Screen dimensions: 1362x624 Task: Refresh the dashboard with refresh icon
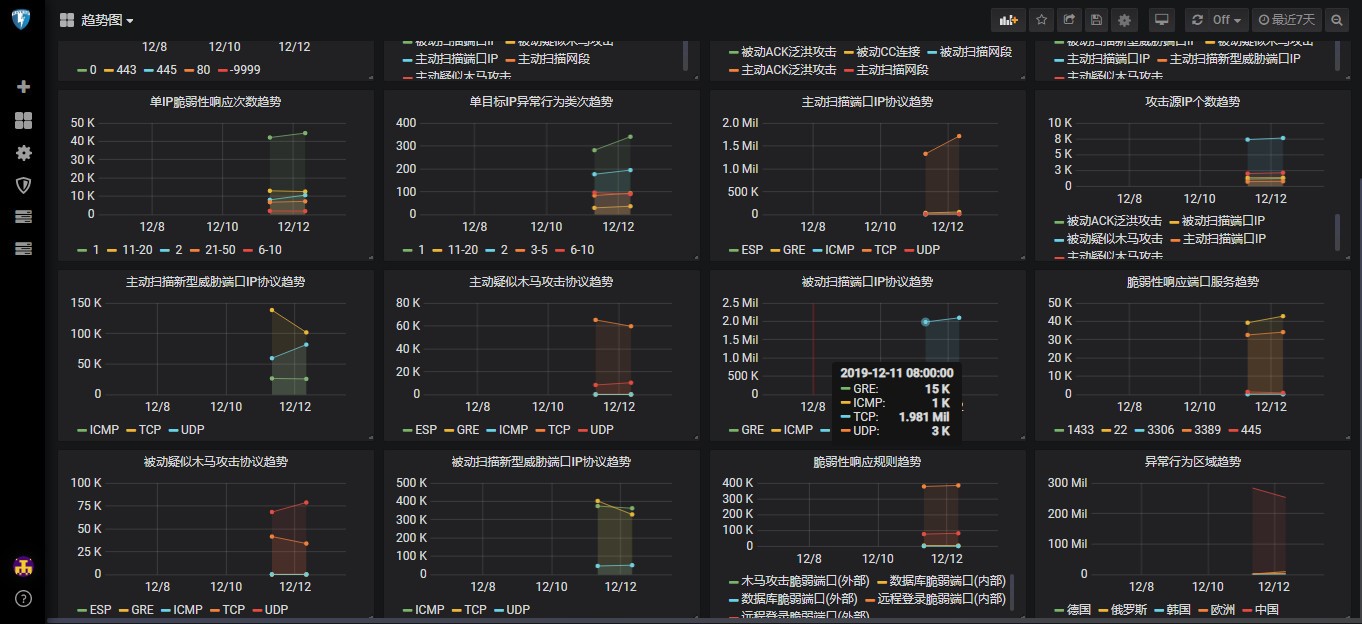point(1196,20)
